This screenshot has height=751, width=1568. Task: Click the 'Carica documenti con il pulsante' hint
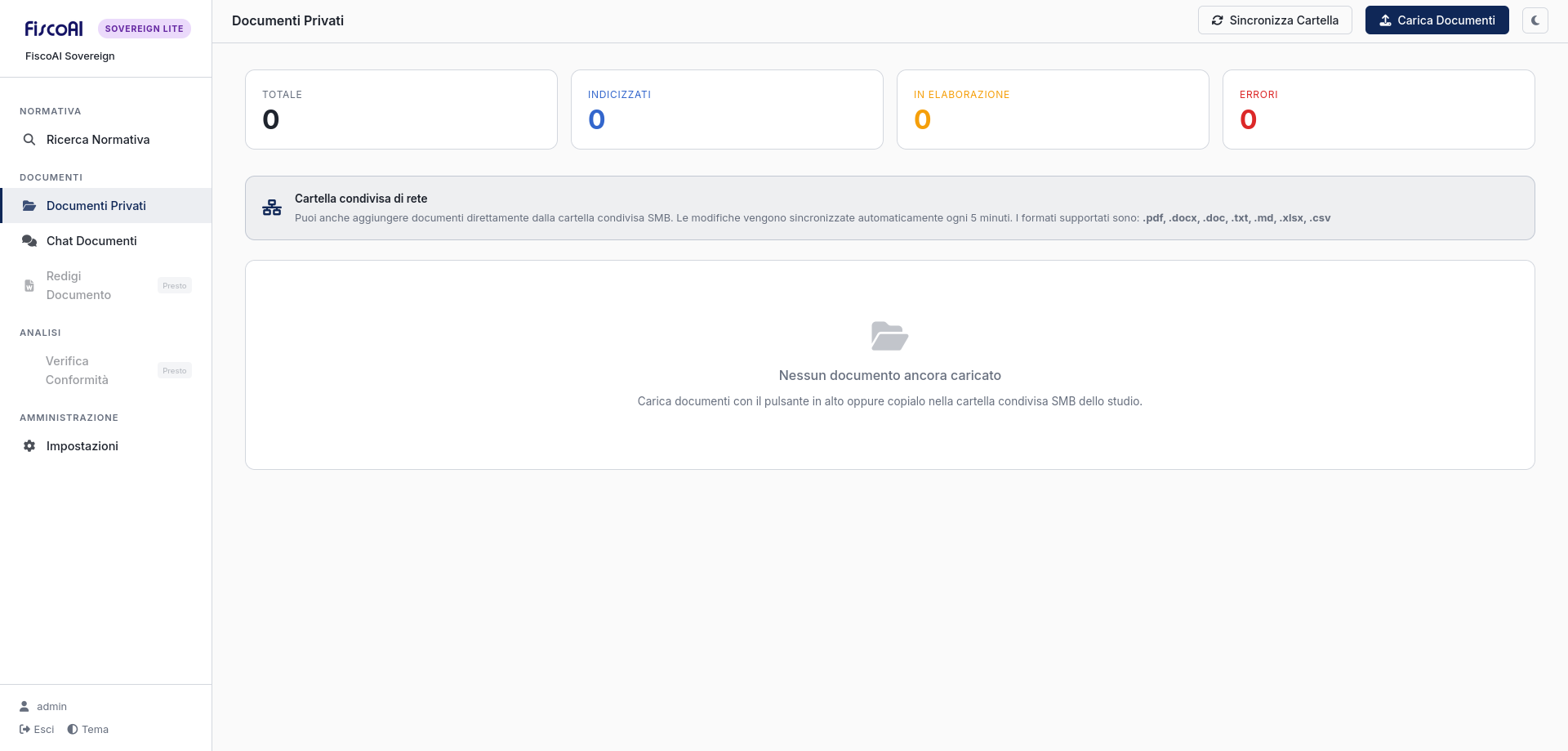[x=890, y=401]
